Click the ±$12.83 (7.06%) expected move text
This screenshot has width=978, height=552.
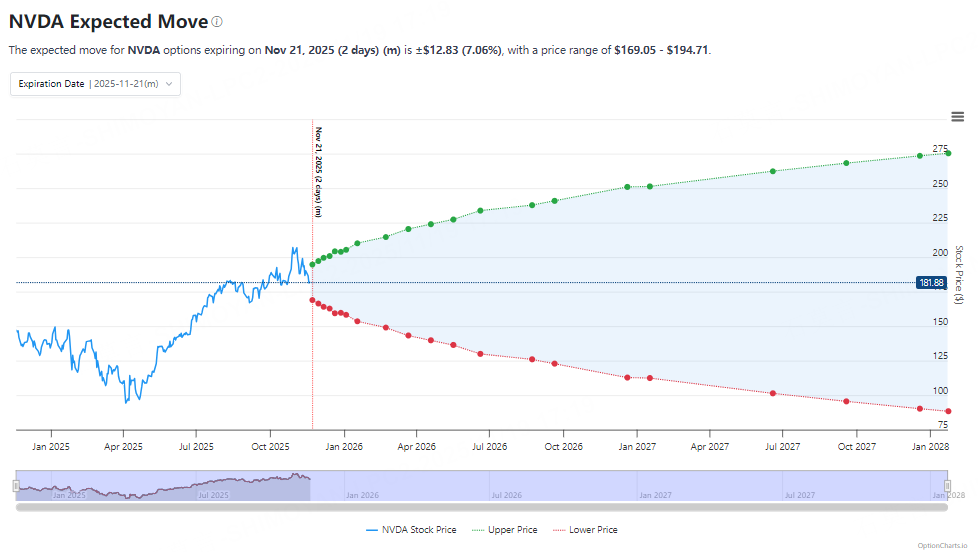point(458,50)
